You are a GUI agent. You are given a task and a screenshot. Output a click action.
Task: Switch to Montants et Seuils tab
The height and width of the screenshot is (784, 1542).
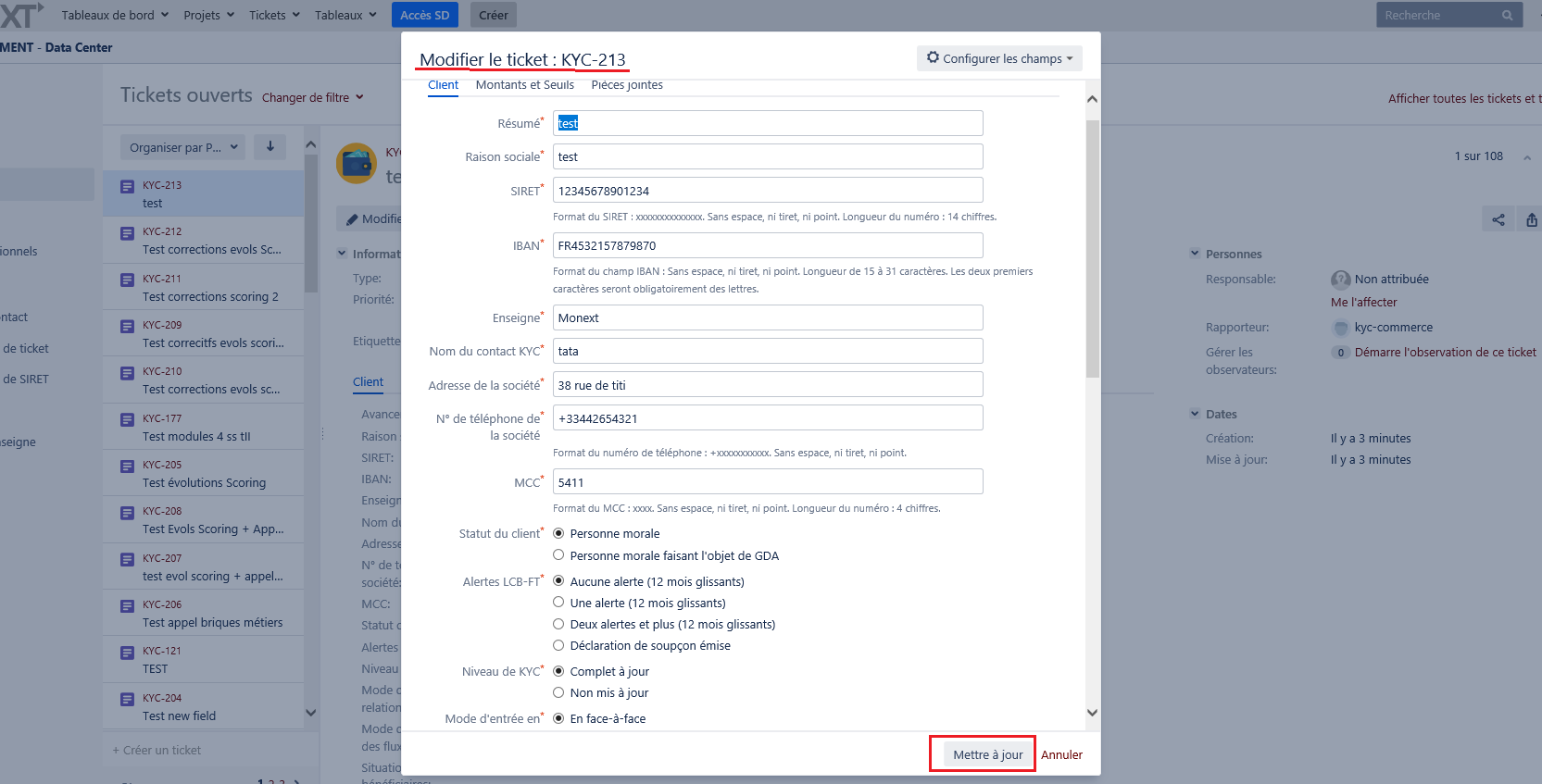(524, 85)
